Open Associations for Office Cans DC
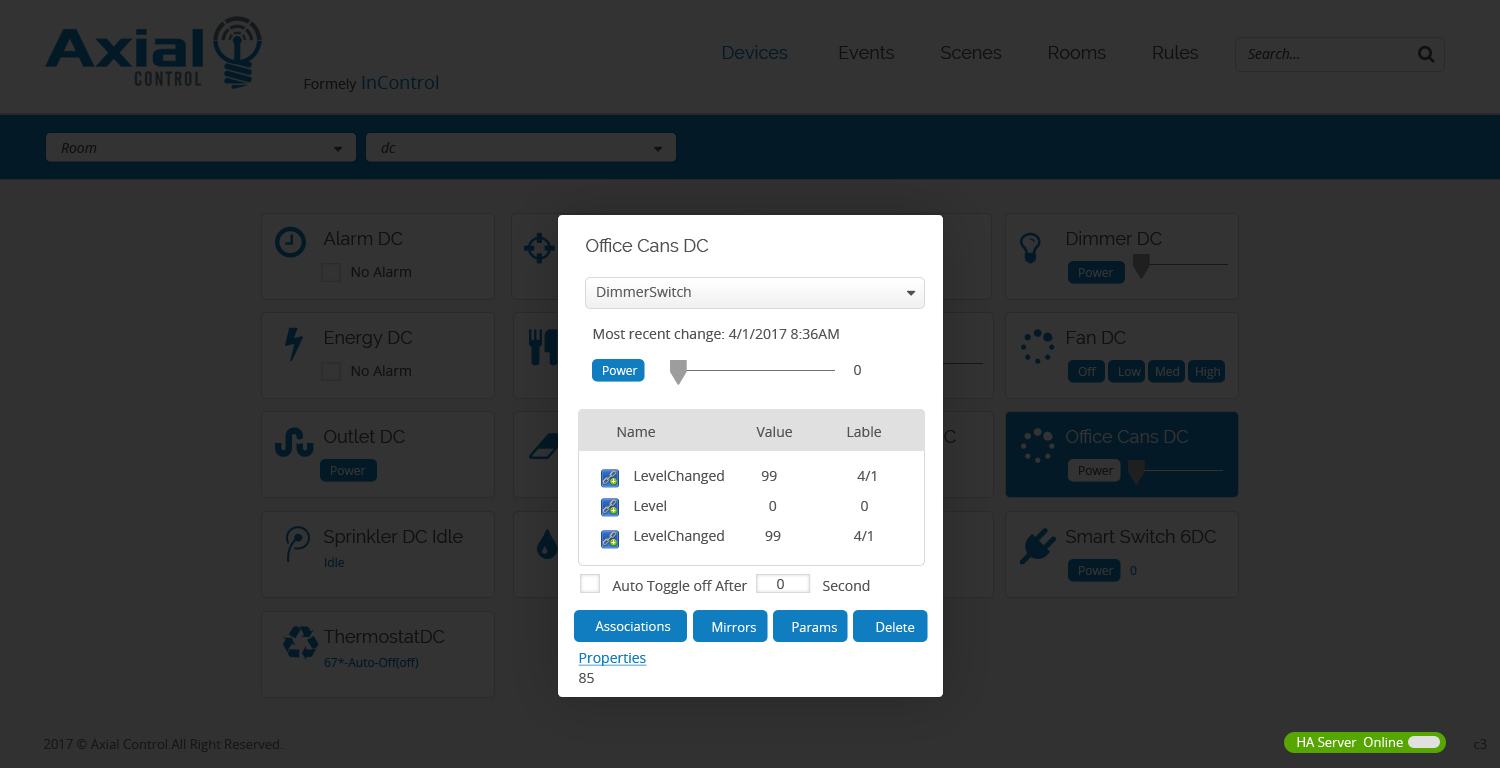 [x=630, y=626]
